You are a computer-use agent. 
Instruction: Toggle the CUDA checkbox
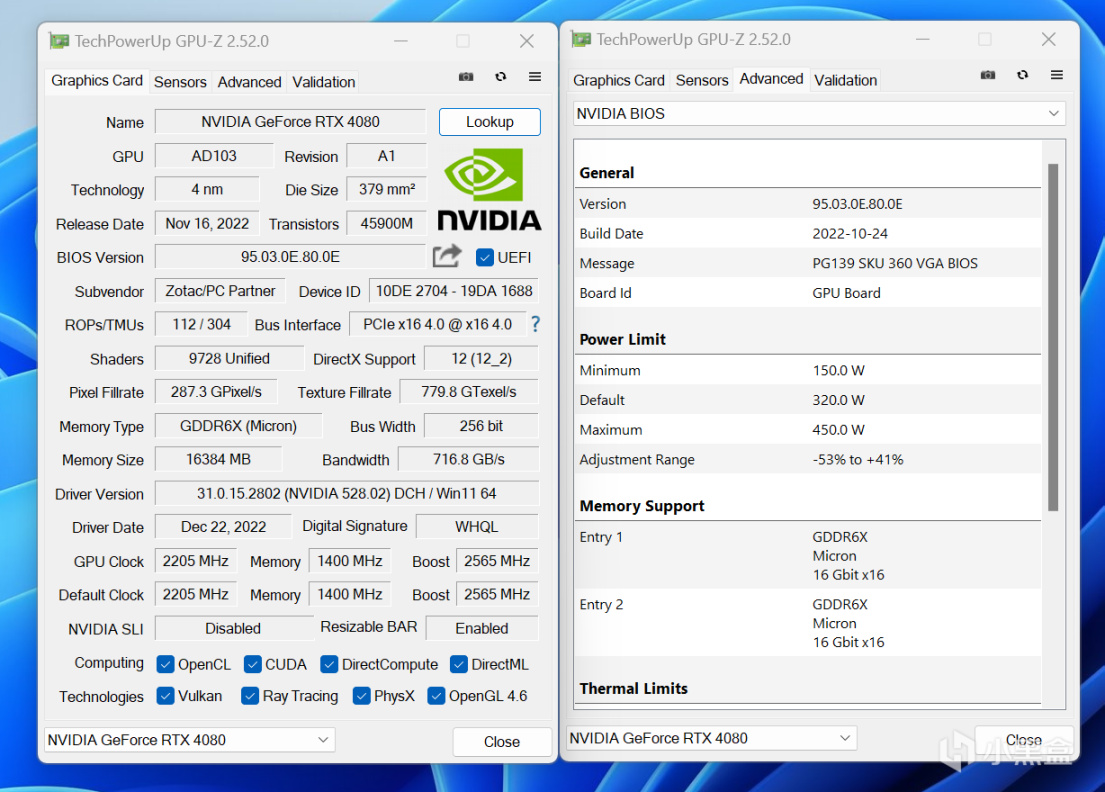coord(252,664)
